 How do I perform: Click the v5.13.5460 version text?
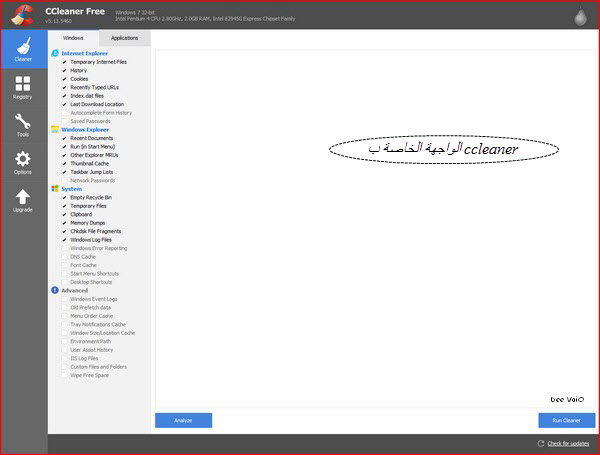tap(58, 21)
